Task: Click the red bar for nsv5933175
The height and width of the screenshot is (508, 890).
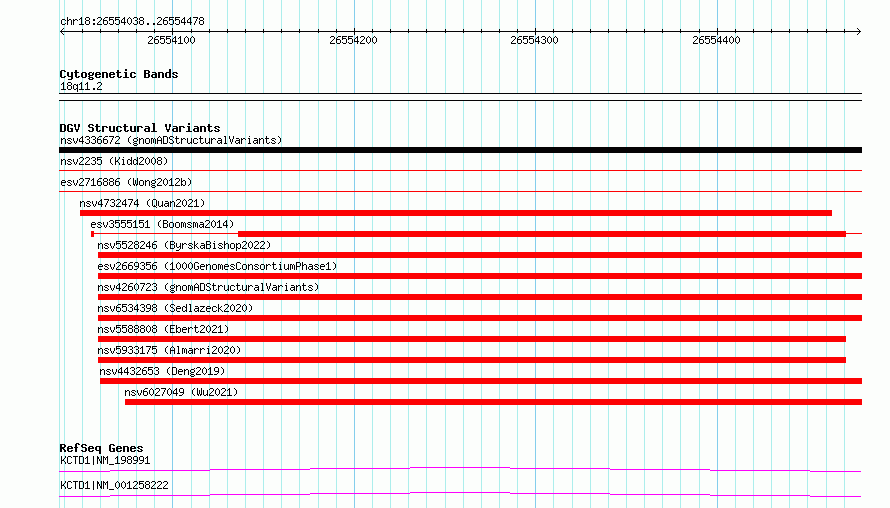Action: coord(472,360)
